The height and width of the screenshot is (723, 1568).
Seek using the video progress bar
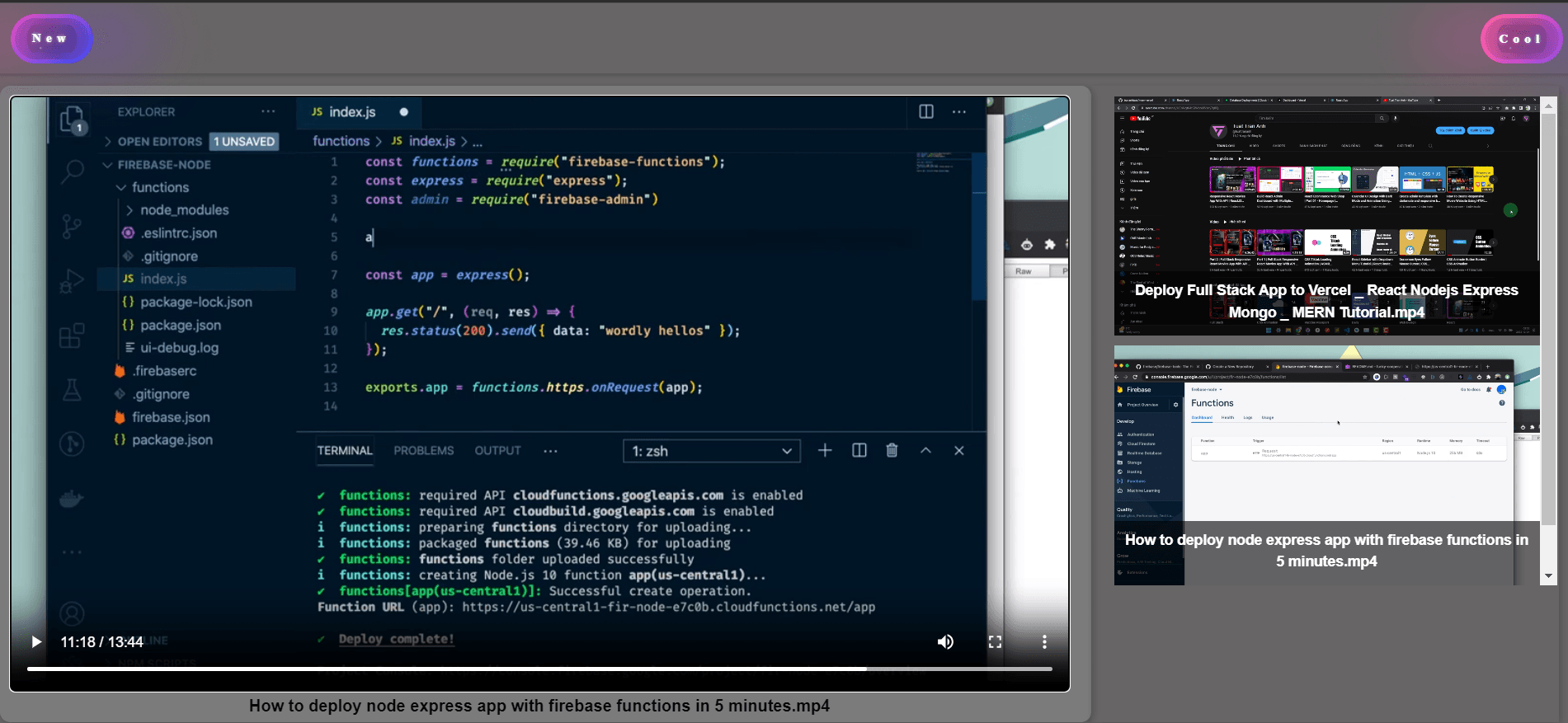[x=539, y=669]
